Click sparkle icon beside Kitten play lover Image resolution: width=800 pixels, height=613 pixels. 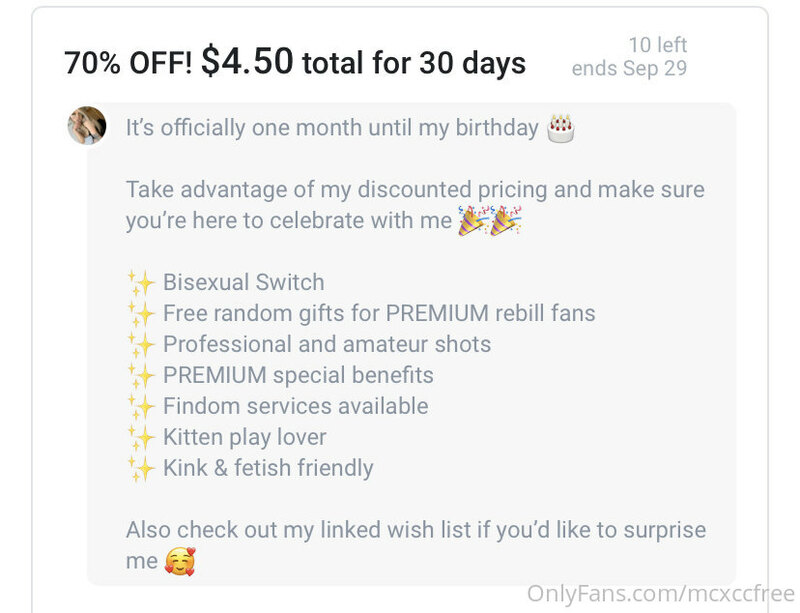click(x=141, y=437)
